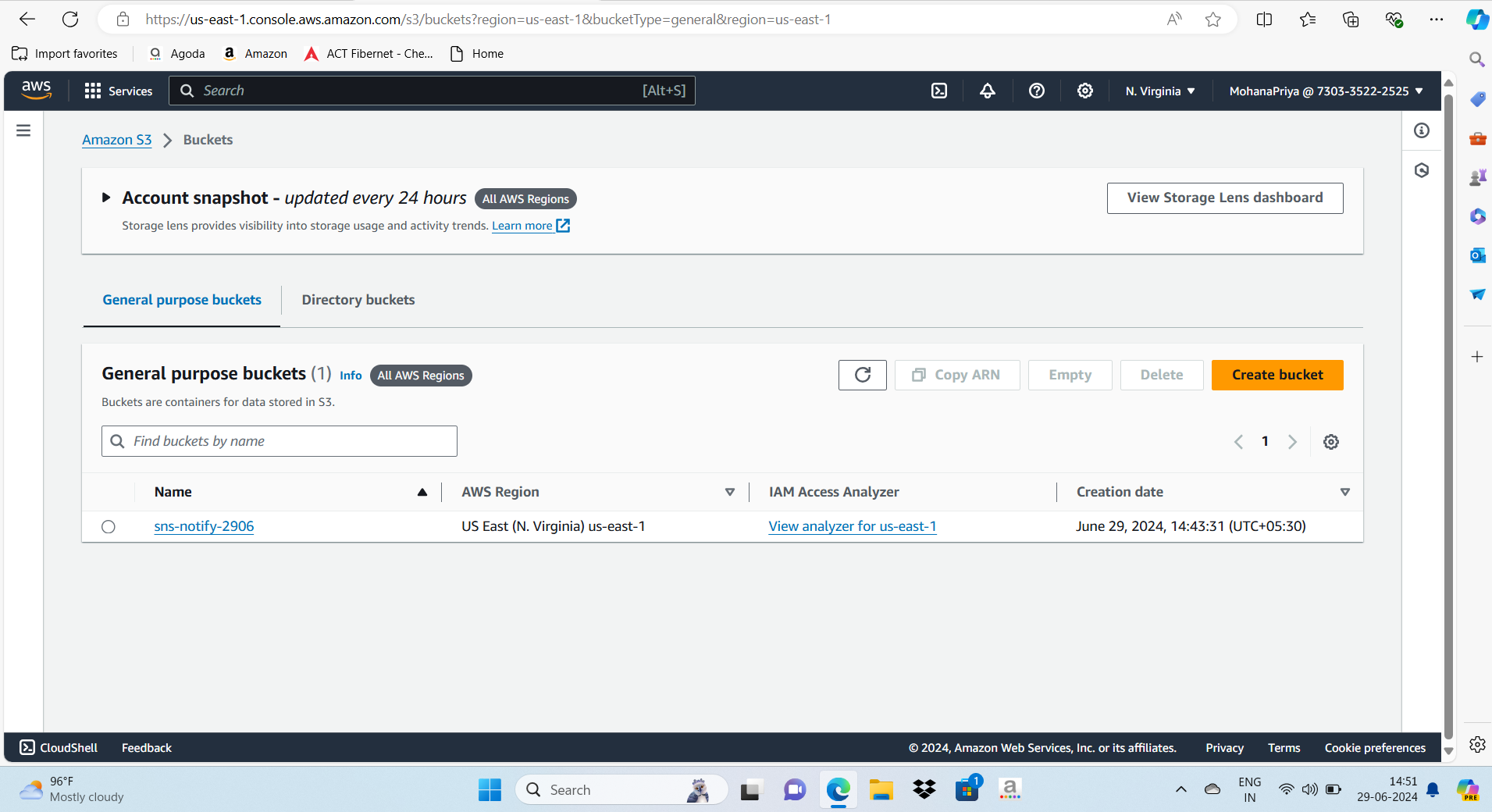Open the Feedback link in footer
The width and height of the screenshot is (1492, 812).
[147, 748]
